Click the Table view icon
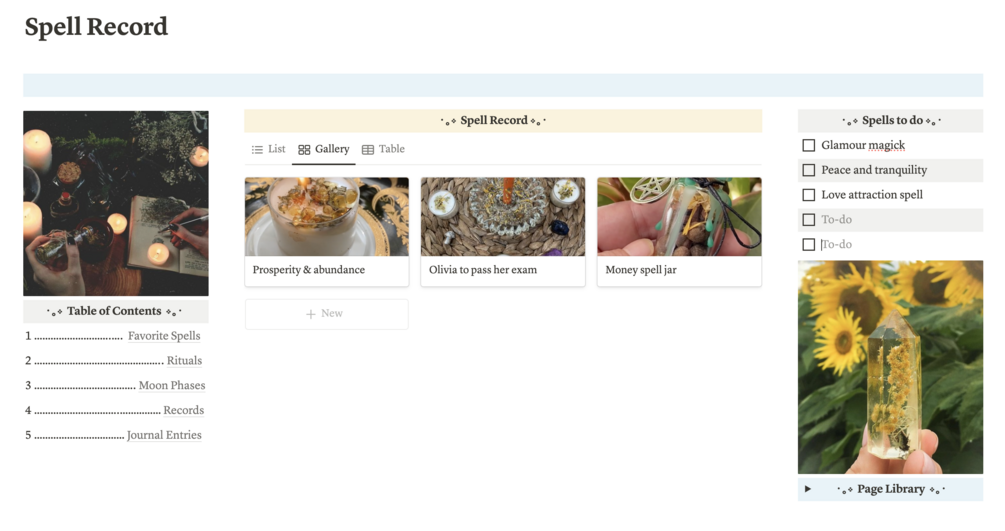Screen dimensions: 1005x531 click(x=368, y=149)
